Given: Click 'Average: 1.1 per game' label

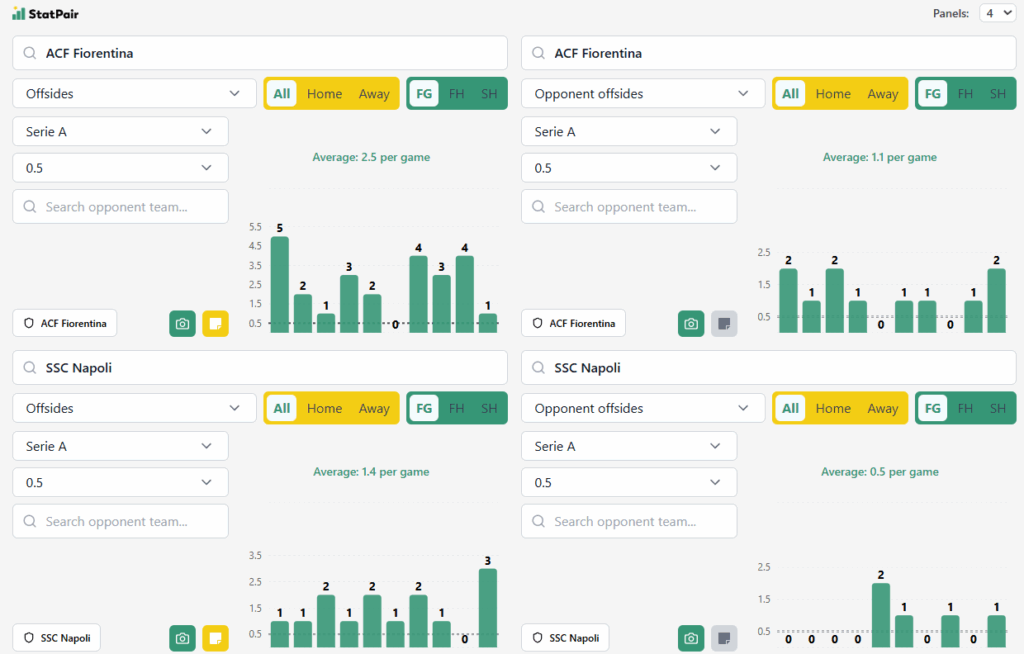Looking at the screenshot, I should 880,157.
